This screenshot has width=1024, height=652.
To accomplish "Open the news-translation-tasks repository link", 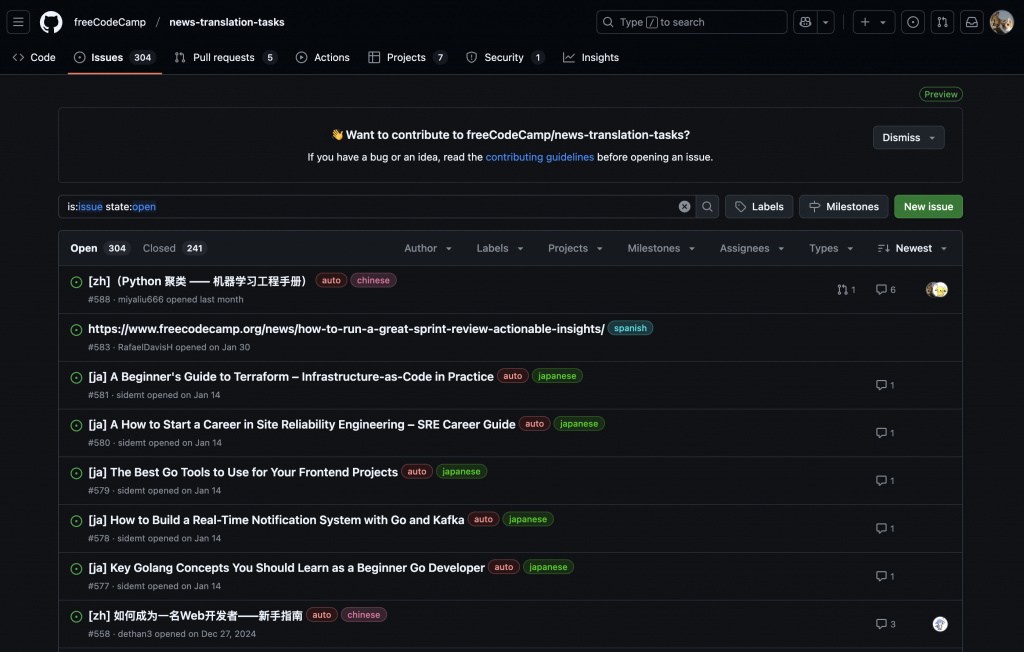I will coord(227,22).
